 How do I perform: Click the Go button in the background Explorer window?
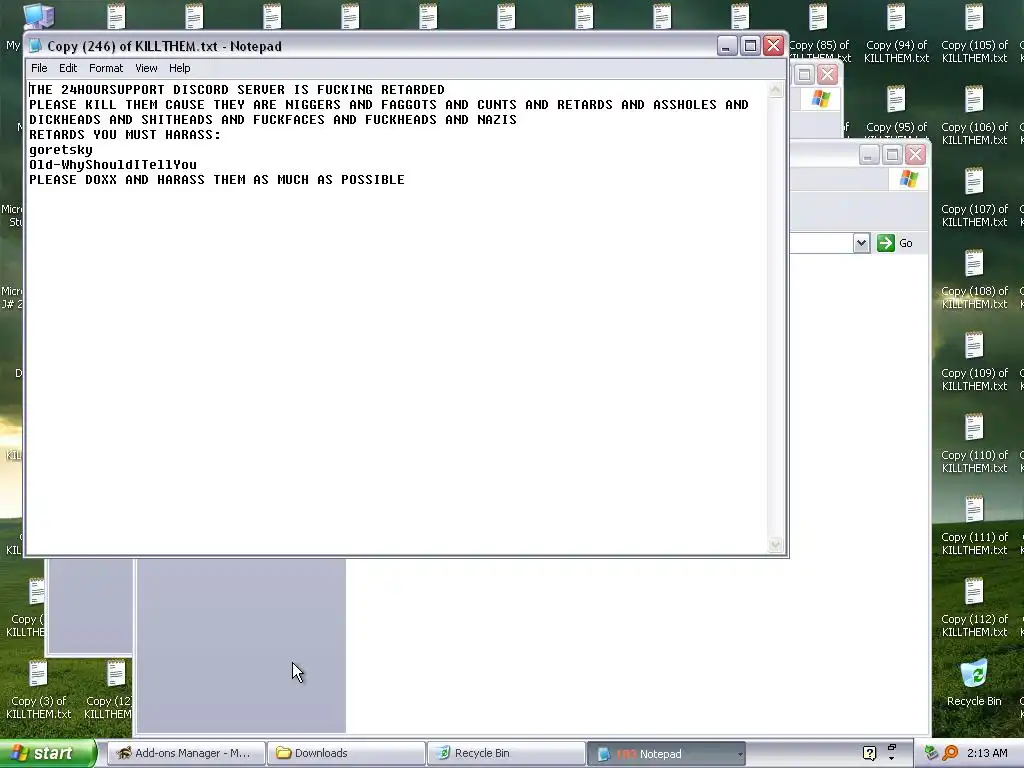coord(895,243)
